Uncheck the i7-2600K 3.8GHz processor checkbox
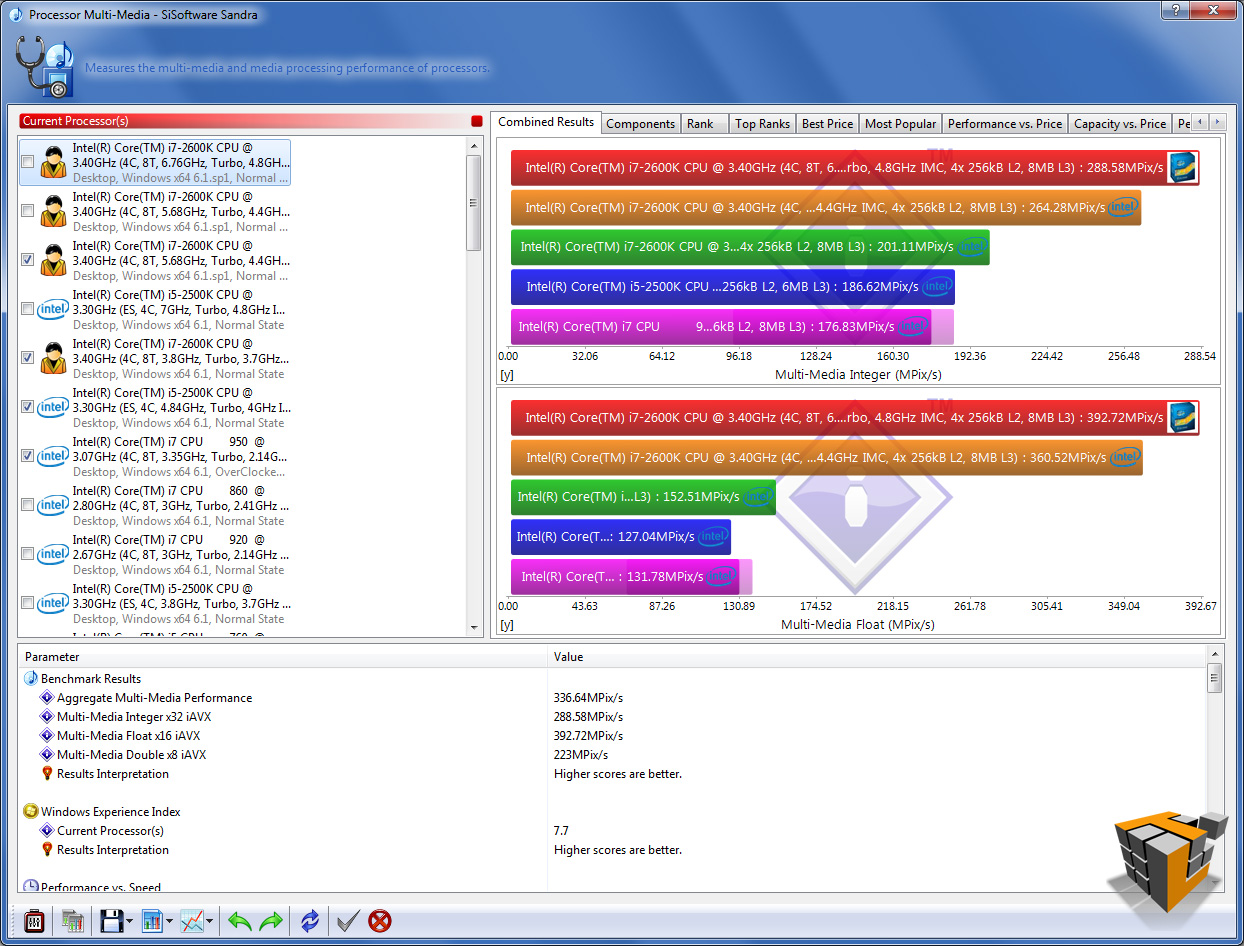This screenshot has width=1244, height=946. pos(27,357)
